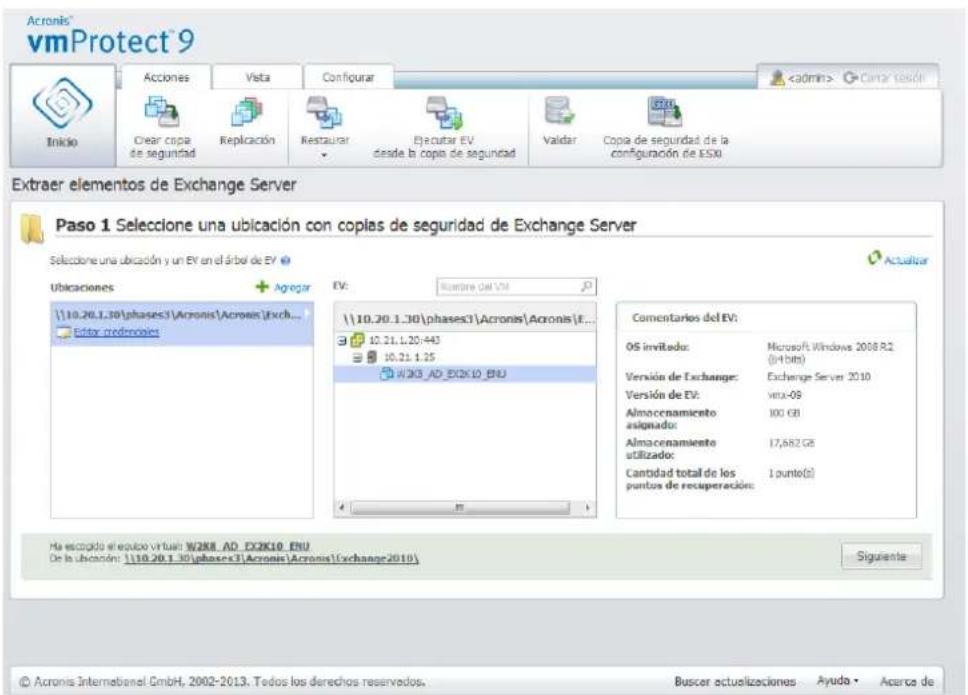Click the vCenter icon beside 10.21.1.20:443
Viewport: 968px width, 695px height.
pyautogui.click(x=357, y=340)
